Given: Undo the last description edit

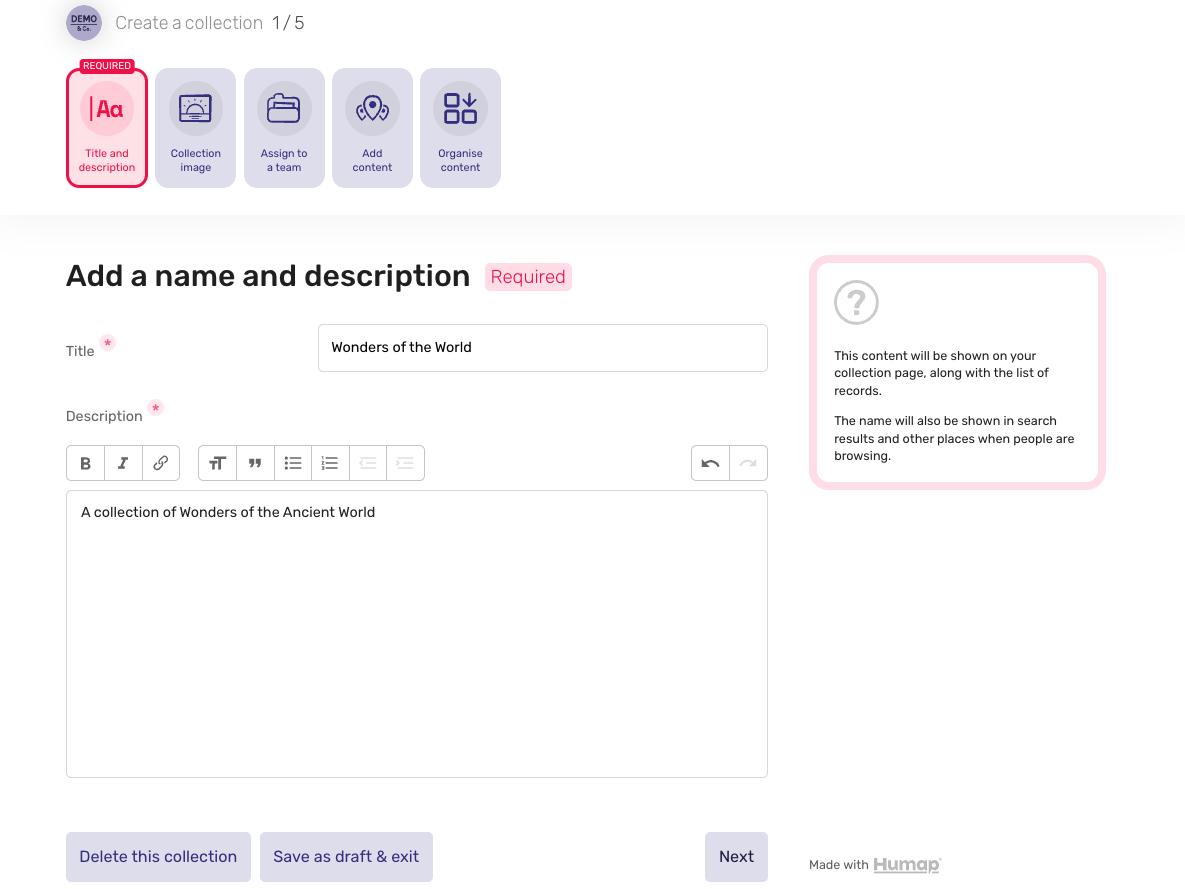Looking at the screenshot, I should 710,462.
